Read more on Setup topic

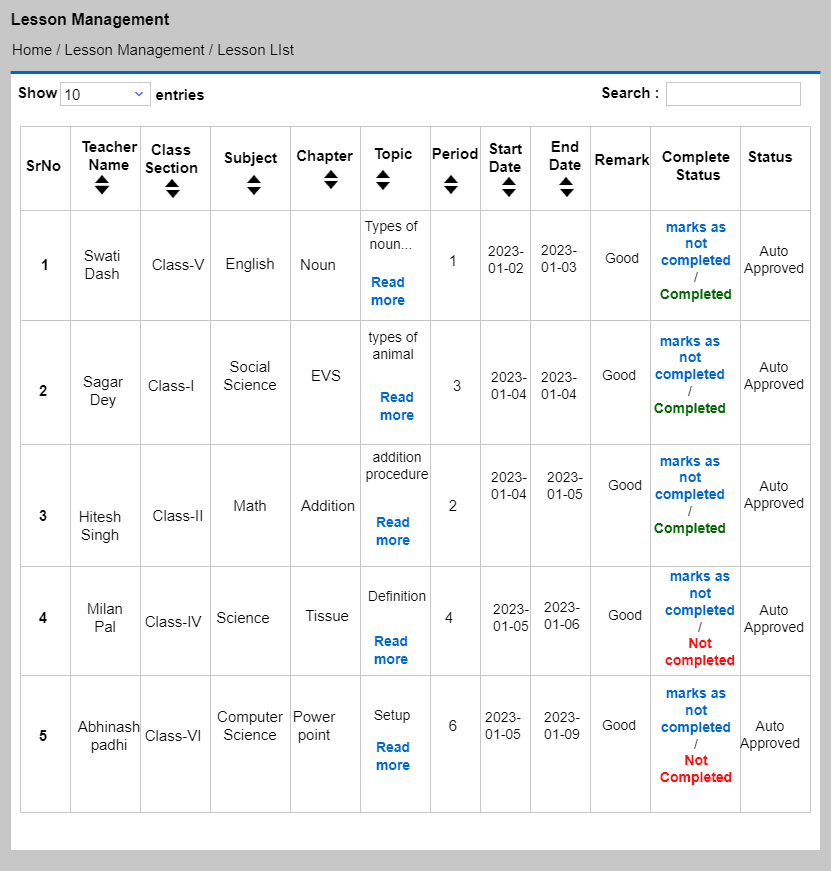(x=393, y=756)
